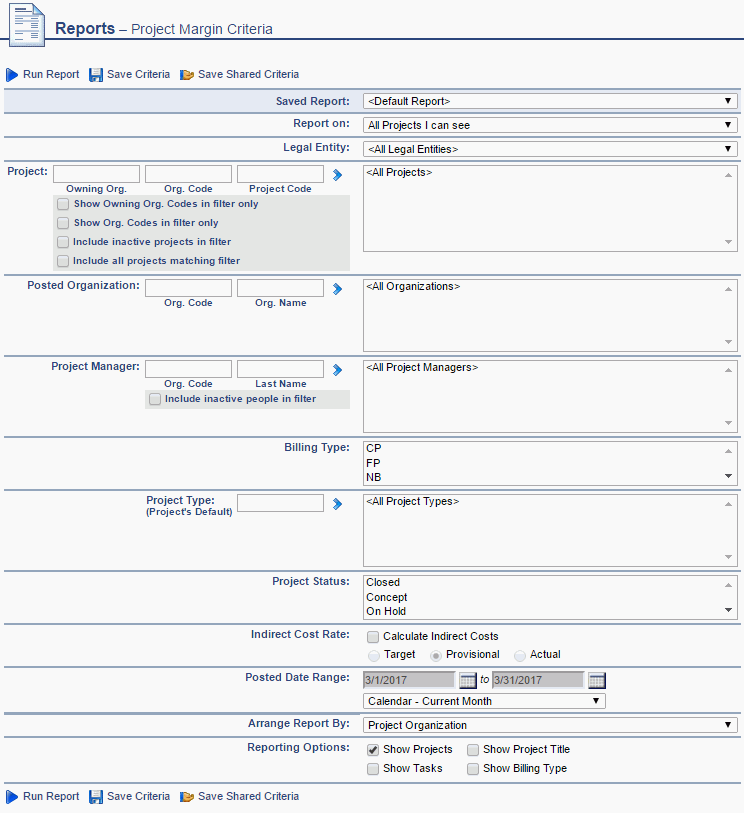This screenshot has width=744, height=813.
Task: Select the Actual indirect cost rate radio
Action: tap(520, 655)
